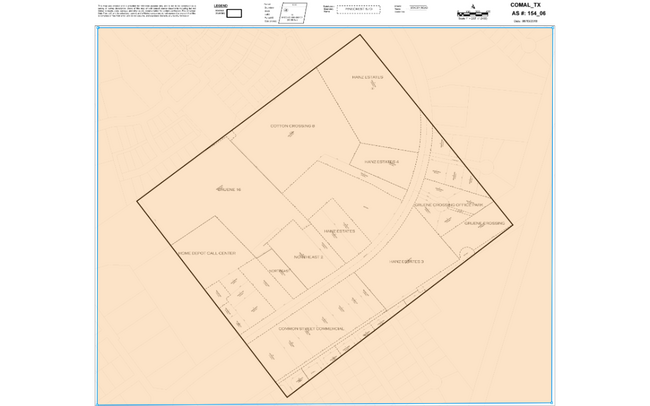Click the Northeast parcel below Northeast 2
The image size is (650, 406).
tap(278, 271)
